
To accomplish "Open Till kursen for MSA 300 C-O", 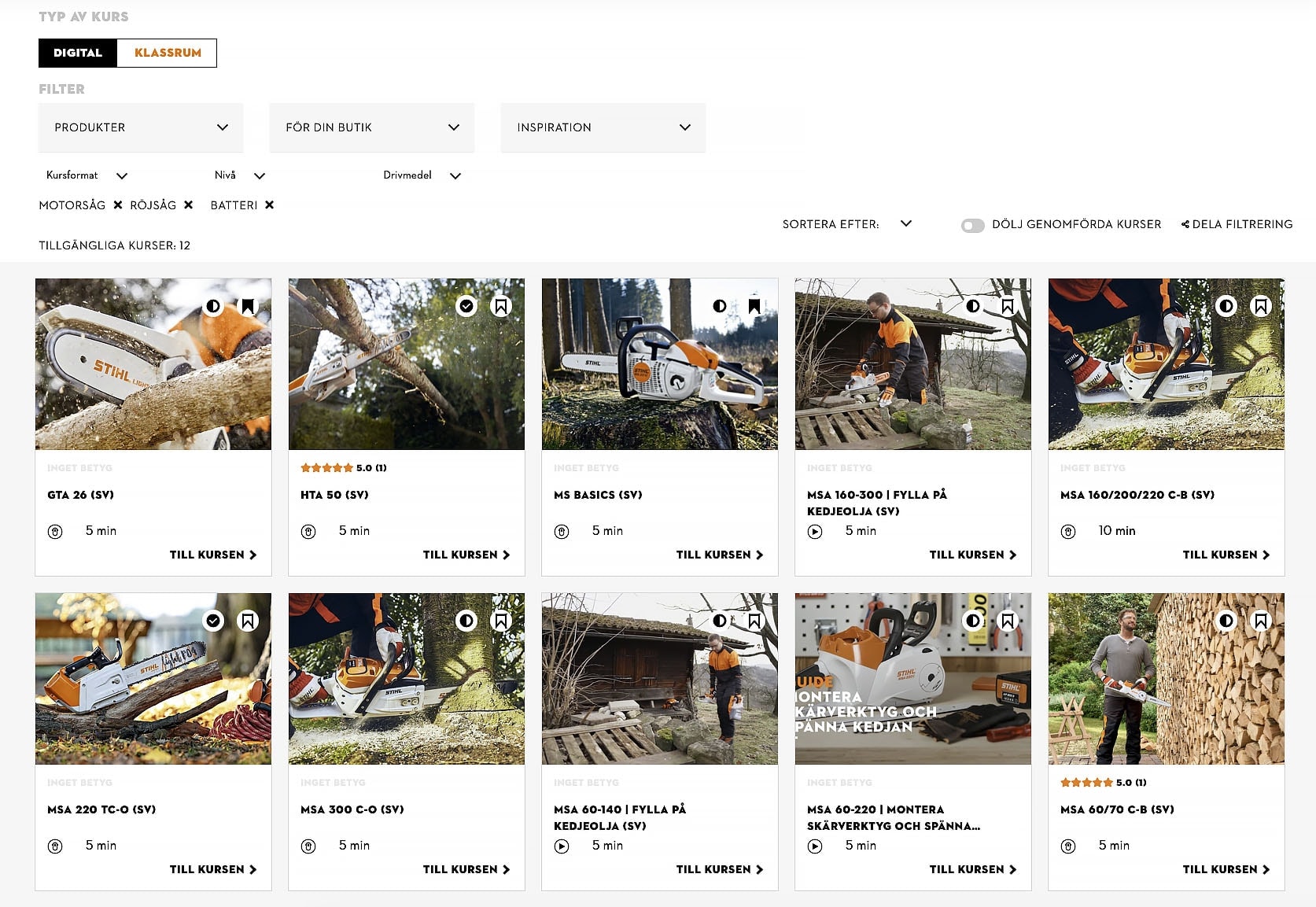I will coord(466,869).
